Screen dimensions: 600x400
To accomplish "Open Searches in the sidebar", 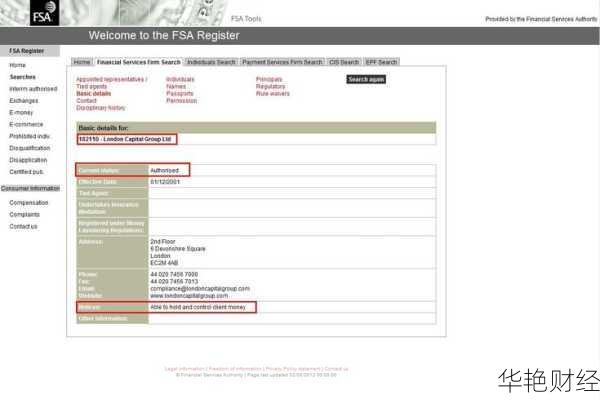I will (22, 77).
